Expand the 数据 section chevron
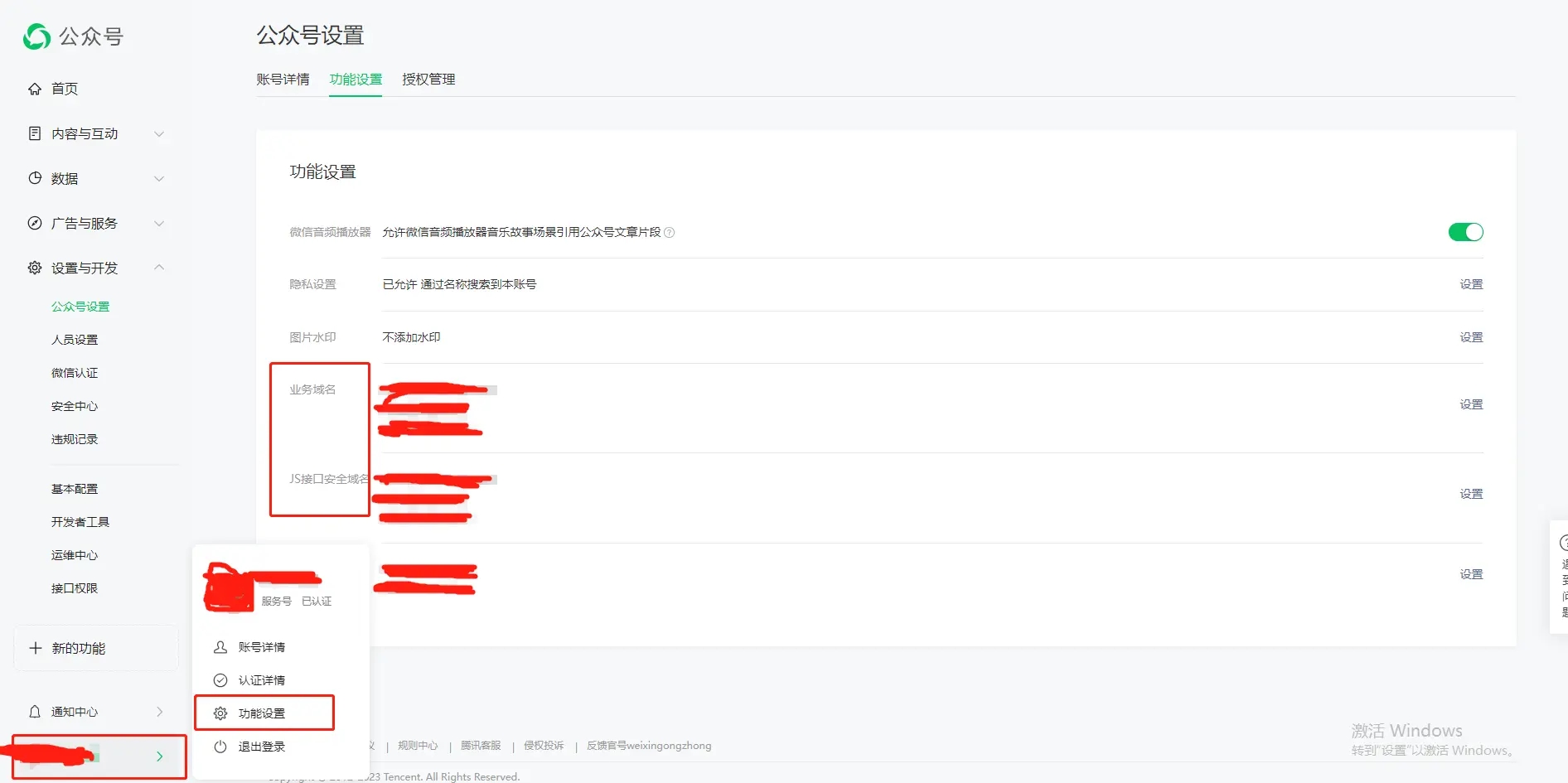This screenshot has width=1568, height=783. click(x=159, y=178)
